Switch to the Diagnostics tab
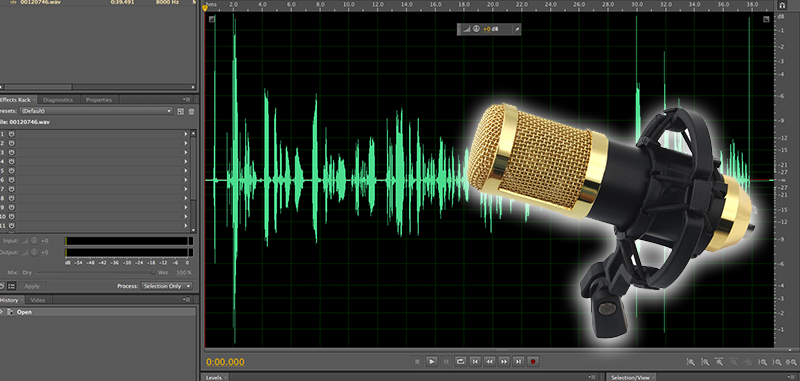Screen dimensions: 800x381 pos(58,100)
